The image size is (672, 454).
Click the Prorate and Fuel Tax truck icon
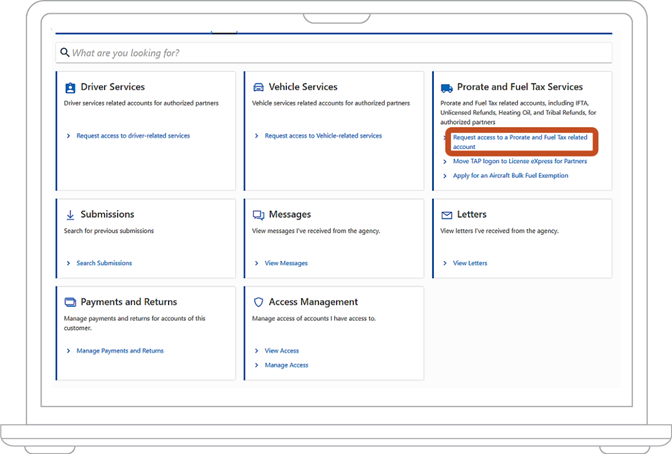[x=447, y=88]
